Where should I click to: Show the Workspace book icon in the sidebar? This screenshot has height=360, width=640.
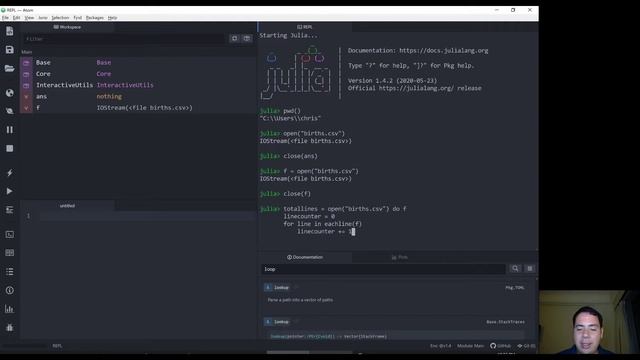point(9,253)
